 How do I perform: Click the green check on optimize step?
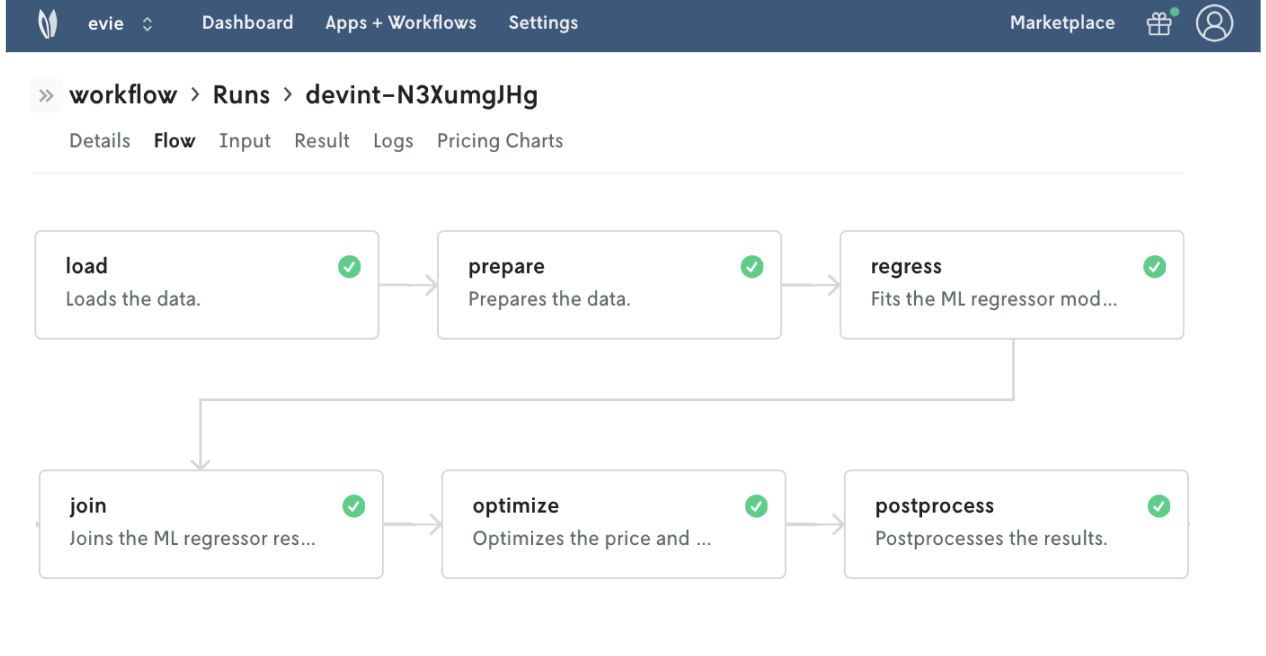click(x=756, y=506)
